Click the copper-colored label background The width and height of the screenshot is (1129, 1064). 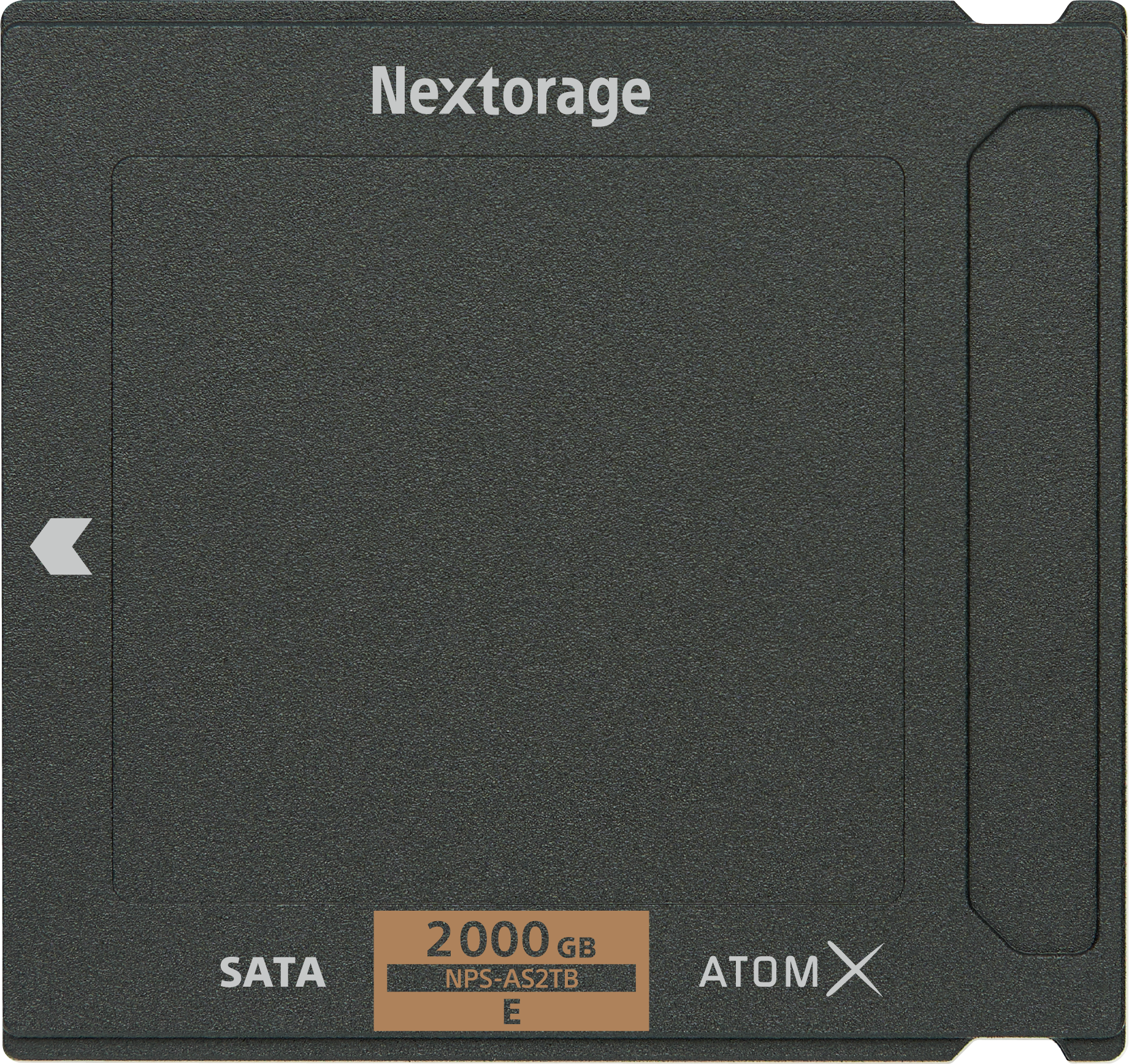[x=511, y=971]
